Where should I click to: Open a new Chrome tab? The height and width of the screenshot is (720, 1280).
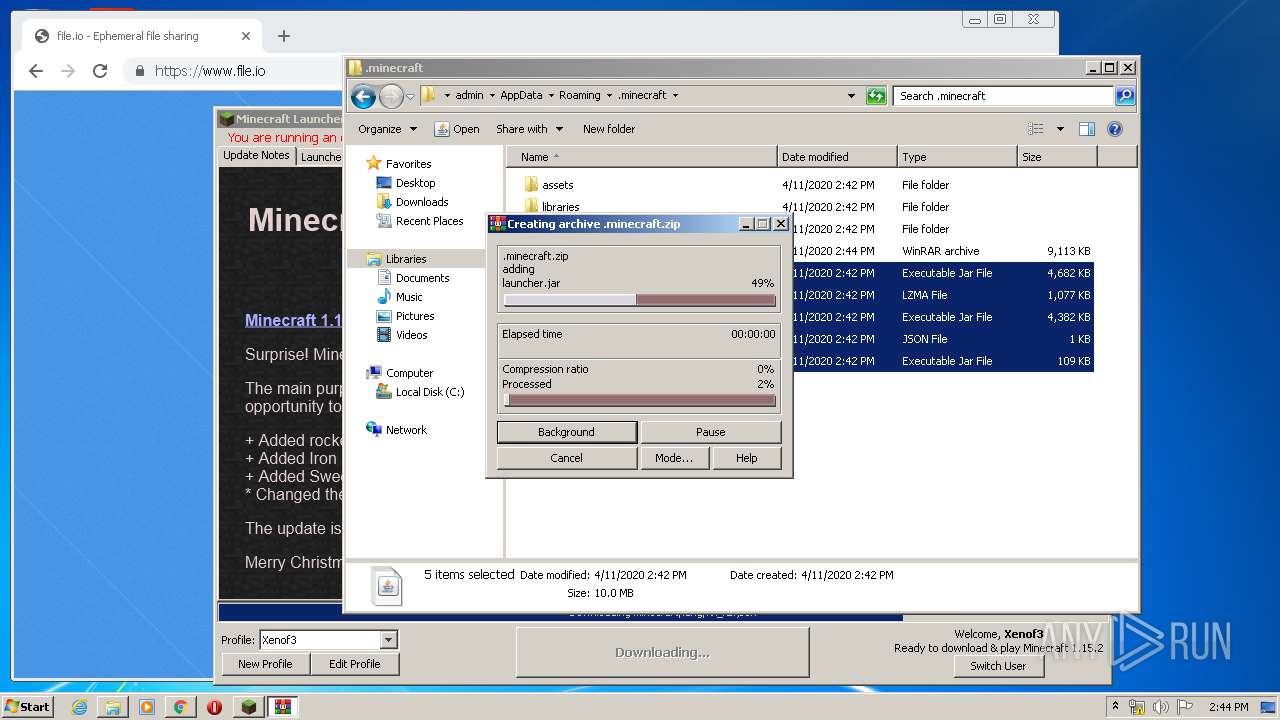click(x=284, y=36)
